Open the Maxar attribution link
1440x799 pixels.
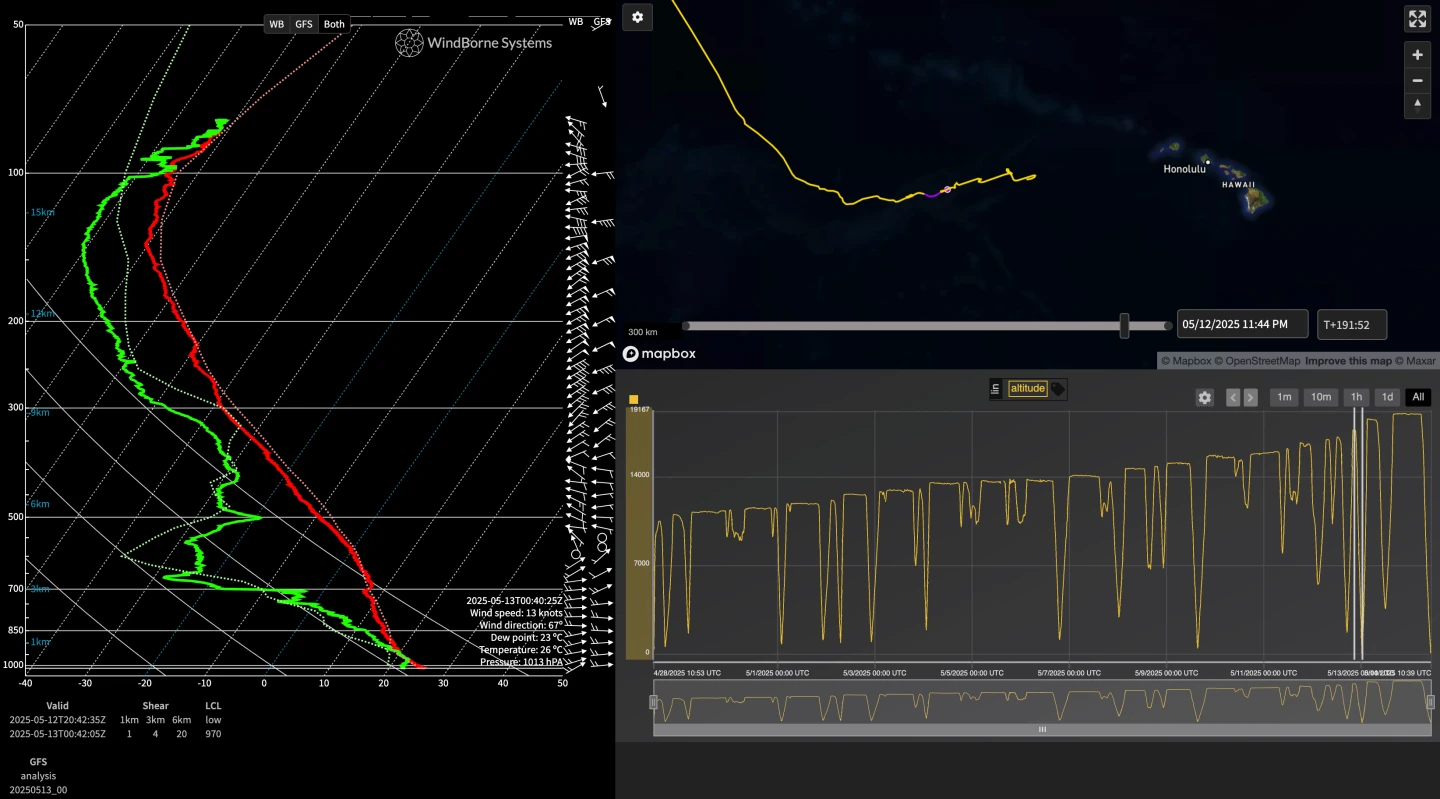click(1415, 361)
